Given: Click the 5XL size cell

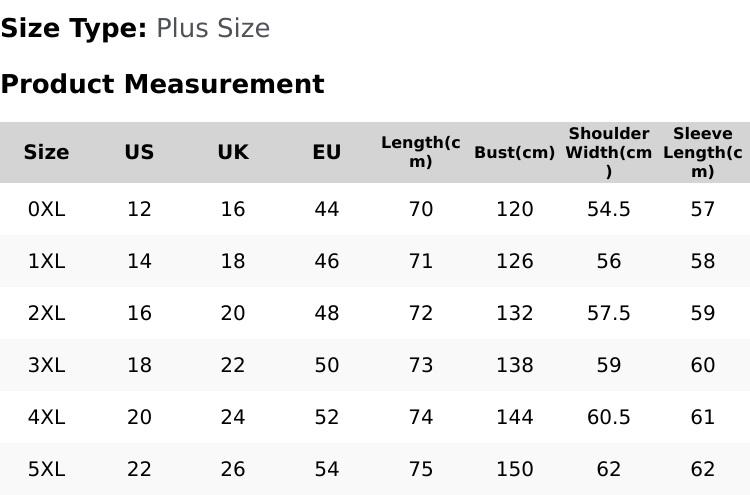Looking at the screenshot, I should tap(46, 469).
